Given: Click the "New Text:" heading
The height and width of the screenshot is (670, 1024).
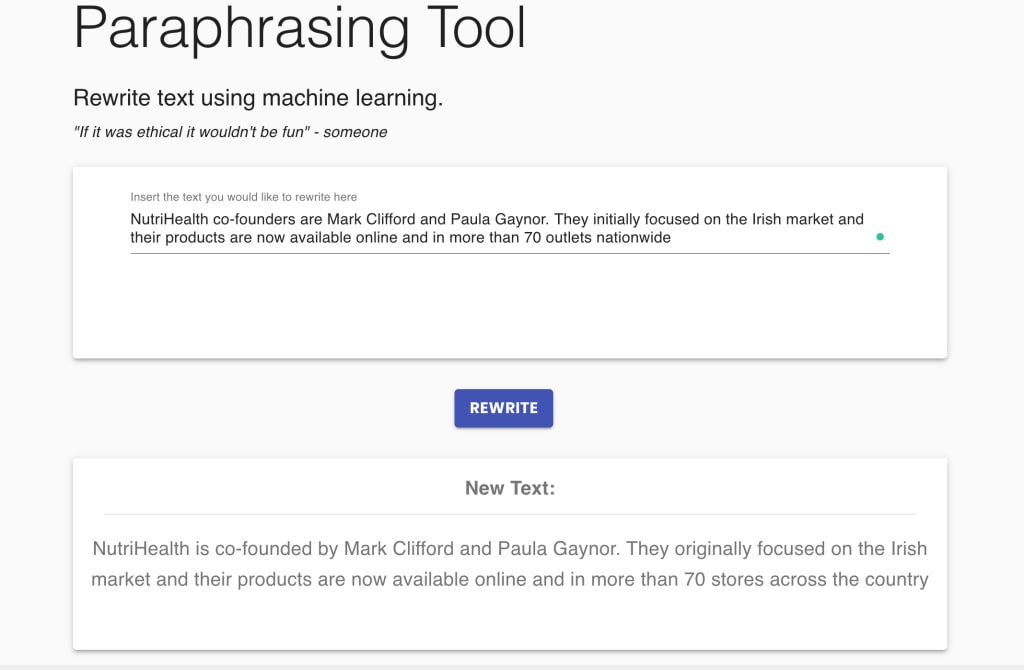Looking at the screenshot, I should click(x=510, y=488).
